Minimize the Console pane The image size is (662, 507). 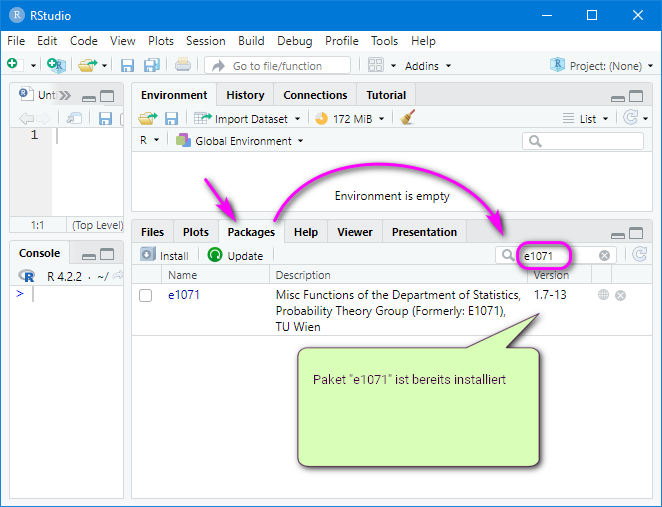(89, 256)
